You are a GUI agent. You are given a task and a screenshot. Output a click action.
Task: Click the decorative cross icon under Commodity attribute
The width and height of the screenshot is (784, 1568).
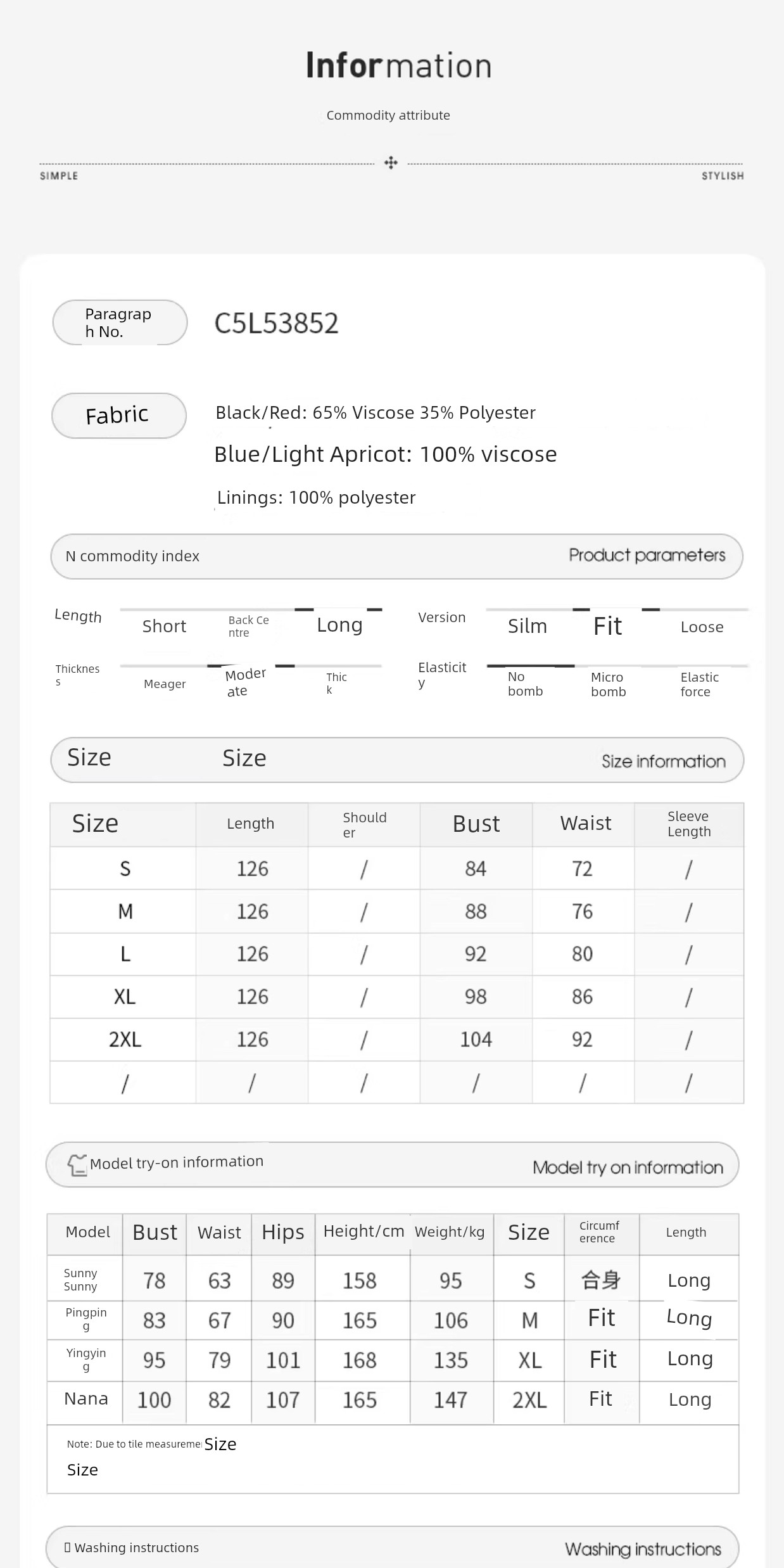(391, 163)
